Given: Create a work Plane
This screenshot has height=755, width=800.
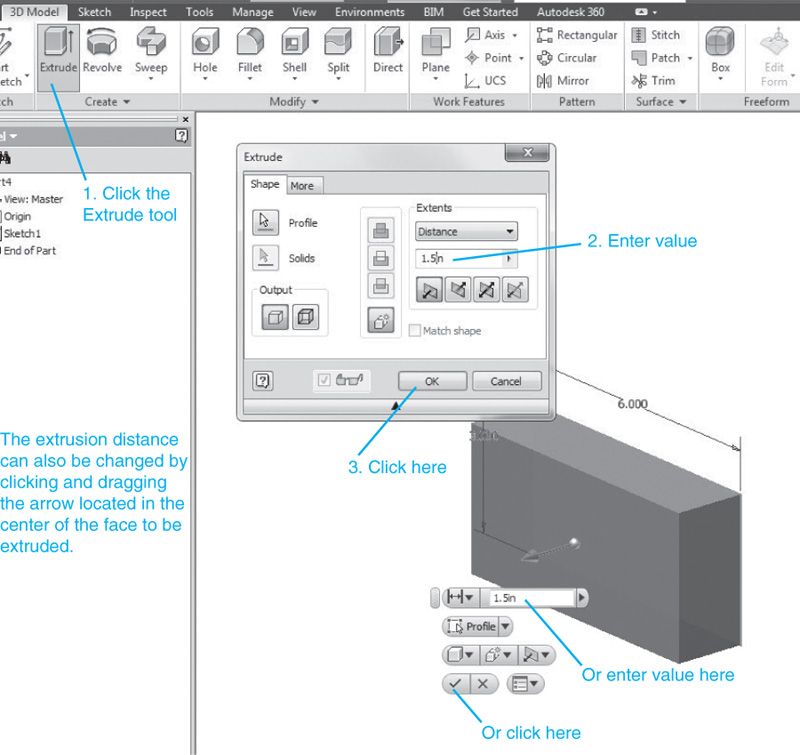Looking at the screenshot, I should [x=436, y=54].
